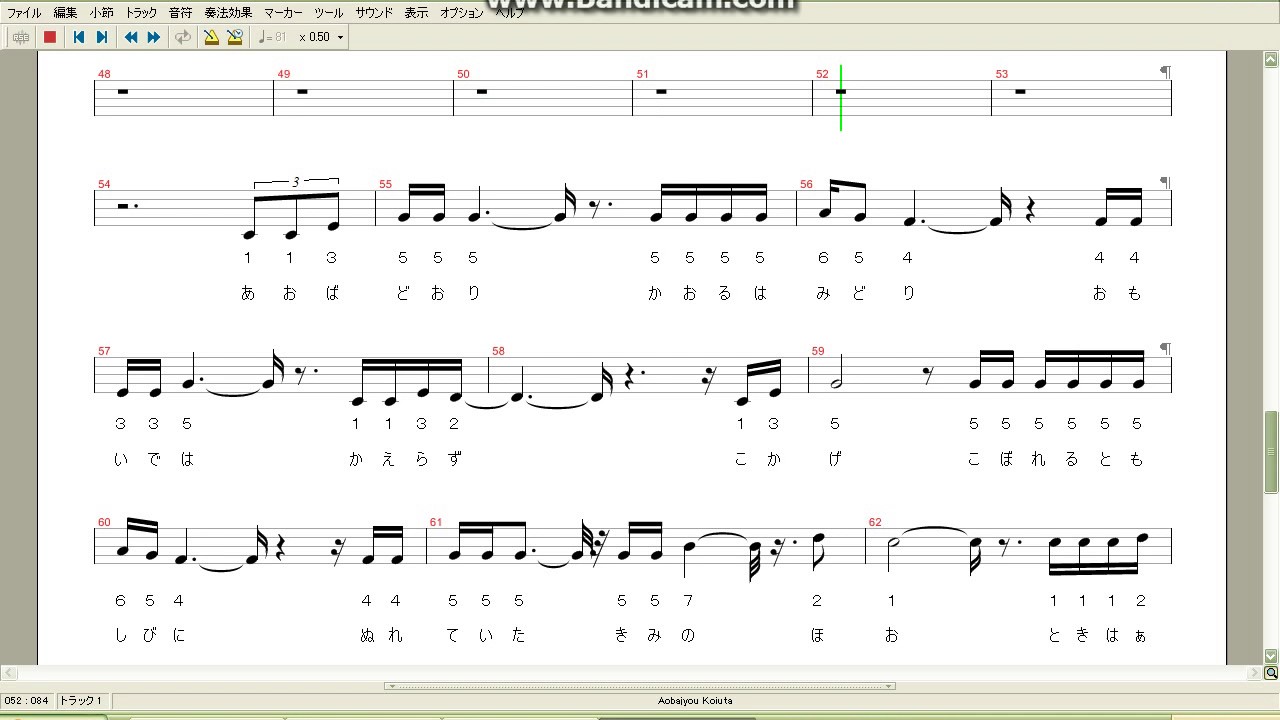Click the 052 : 084 position status field

(27, 701)
